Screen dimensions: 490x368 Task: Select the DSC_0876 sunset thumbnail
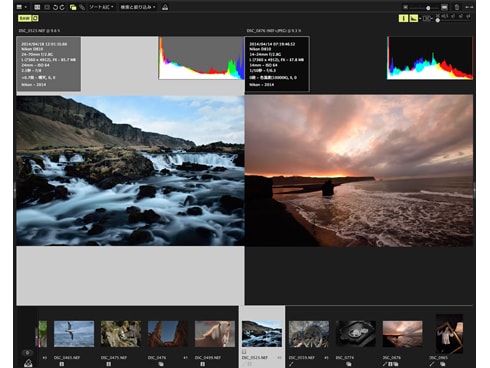click(x=403, y=334)
